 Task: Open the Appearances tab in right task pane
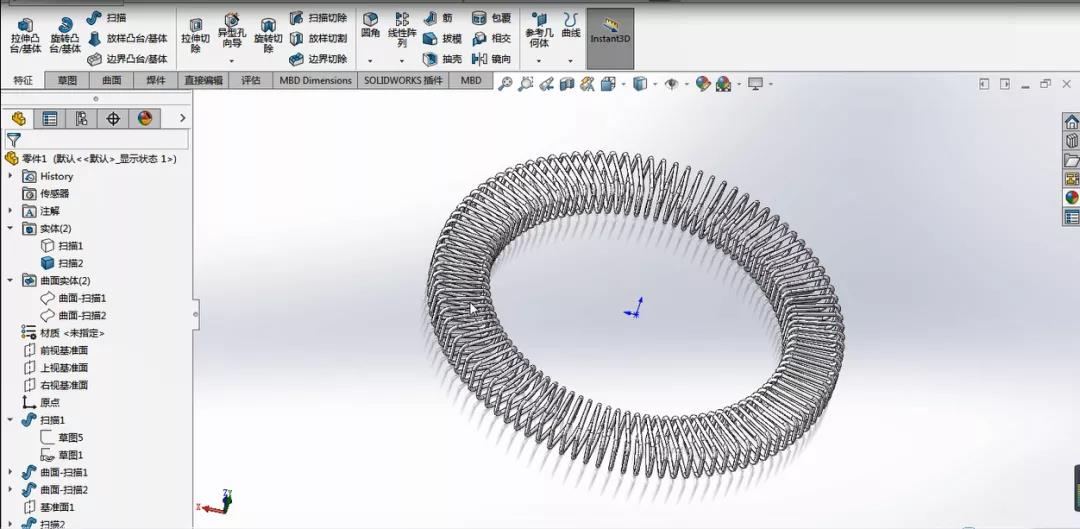pyautogui.click(x=1071, y=198)
